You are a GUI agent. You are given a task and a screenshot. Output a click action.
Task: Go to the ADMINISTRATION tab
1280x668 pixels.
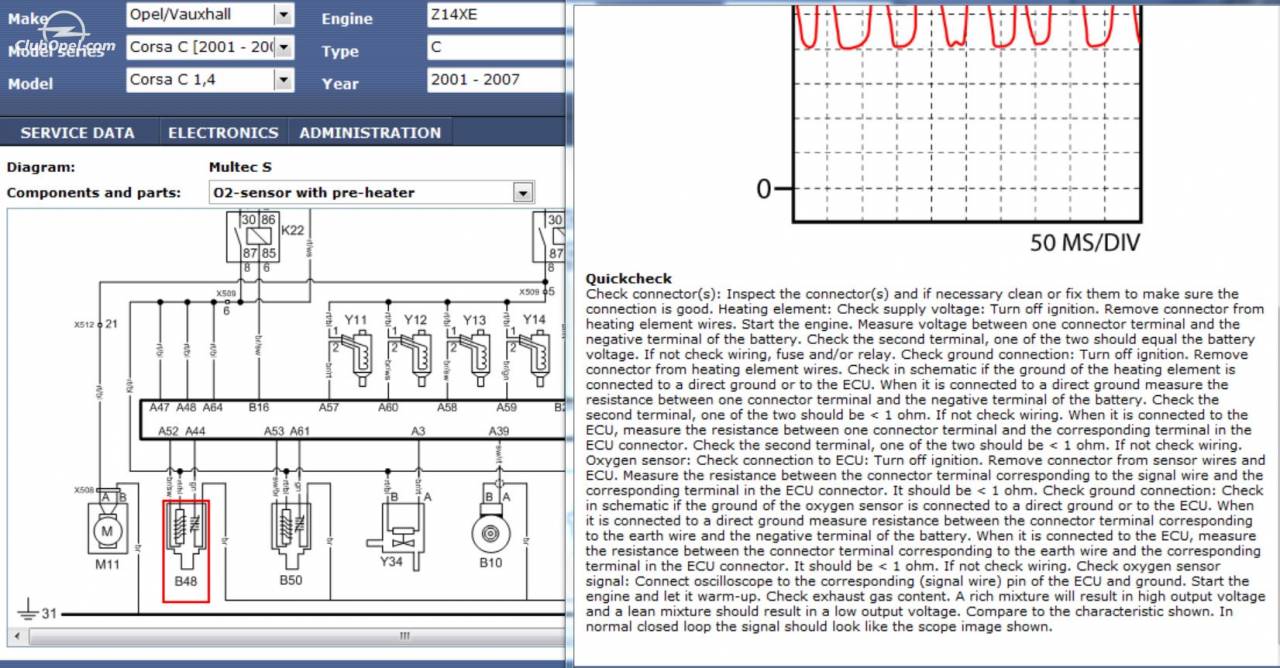pyautogui.click(x=370, y=132)
